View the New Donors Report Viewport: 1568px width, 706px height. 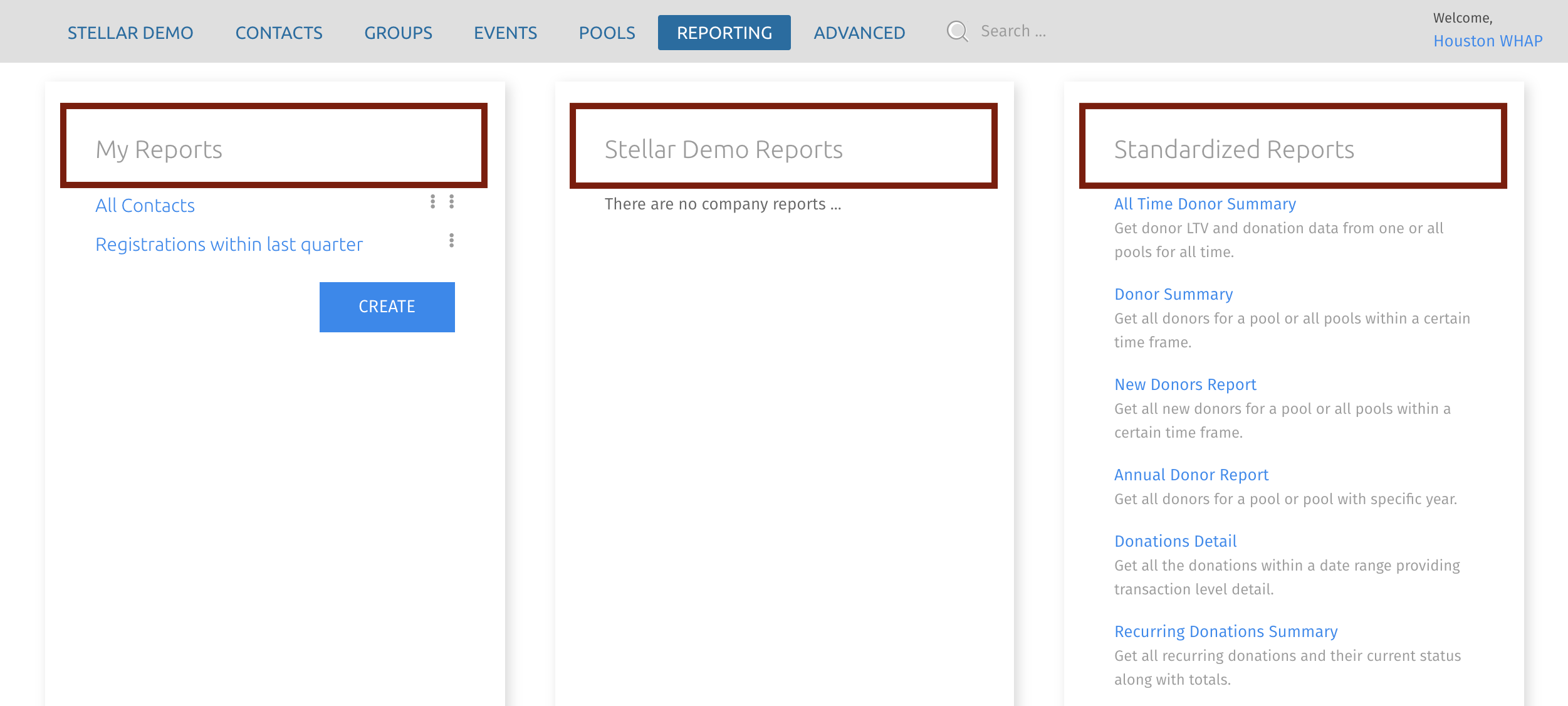1185,385
